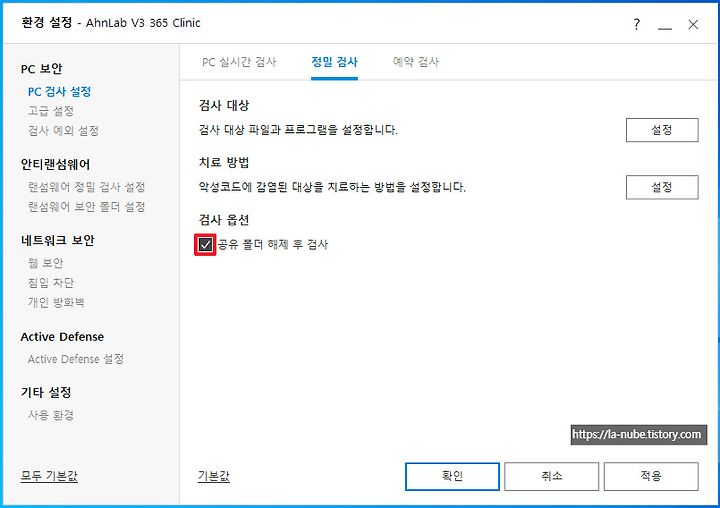Click 설정 button for 검사 대상

tap(662, 130)
